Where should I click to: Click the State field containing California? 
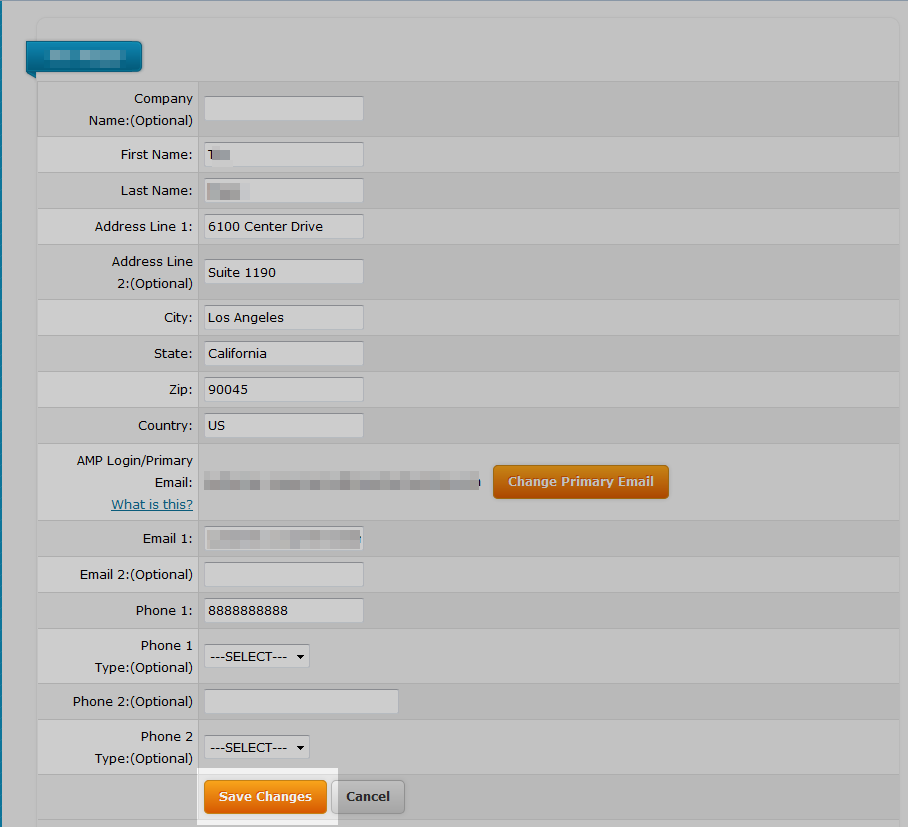tap(283, 354)
